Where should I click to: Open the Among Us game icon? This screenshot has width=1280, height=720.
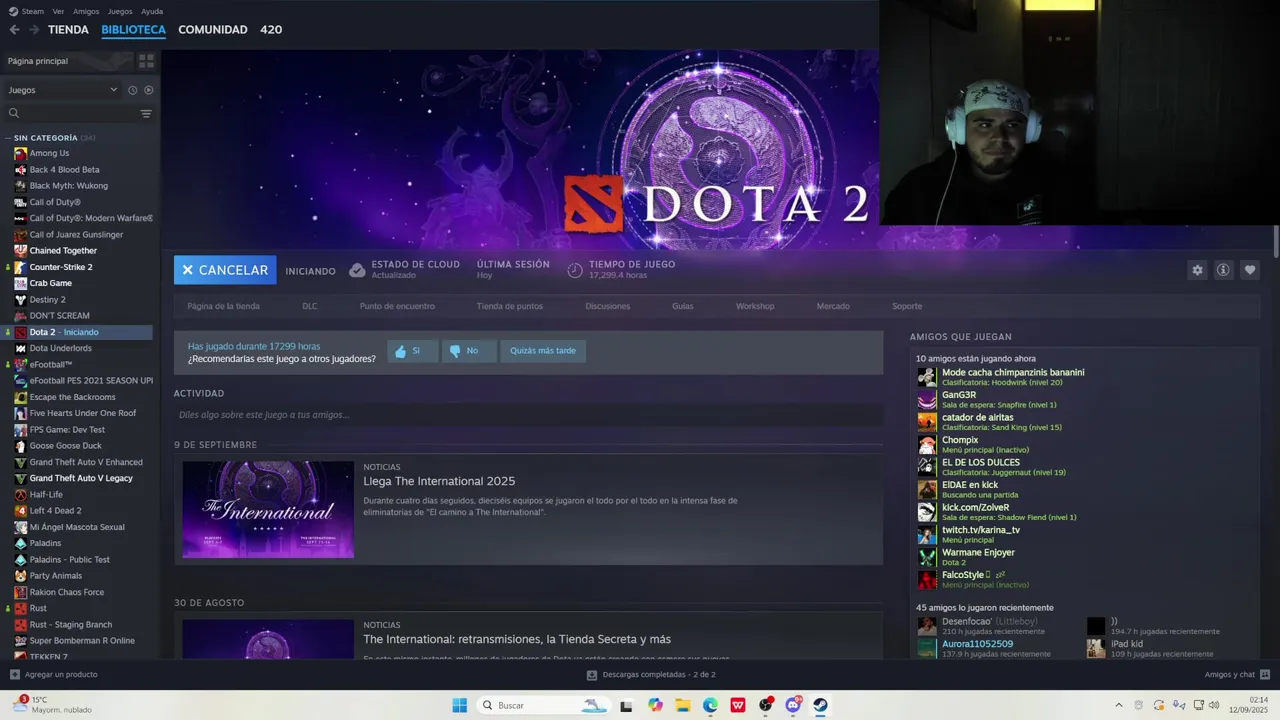pyautogui.click(x=20, y=153)
